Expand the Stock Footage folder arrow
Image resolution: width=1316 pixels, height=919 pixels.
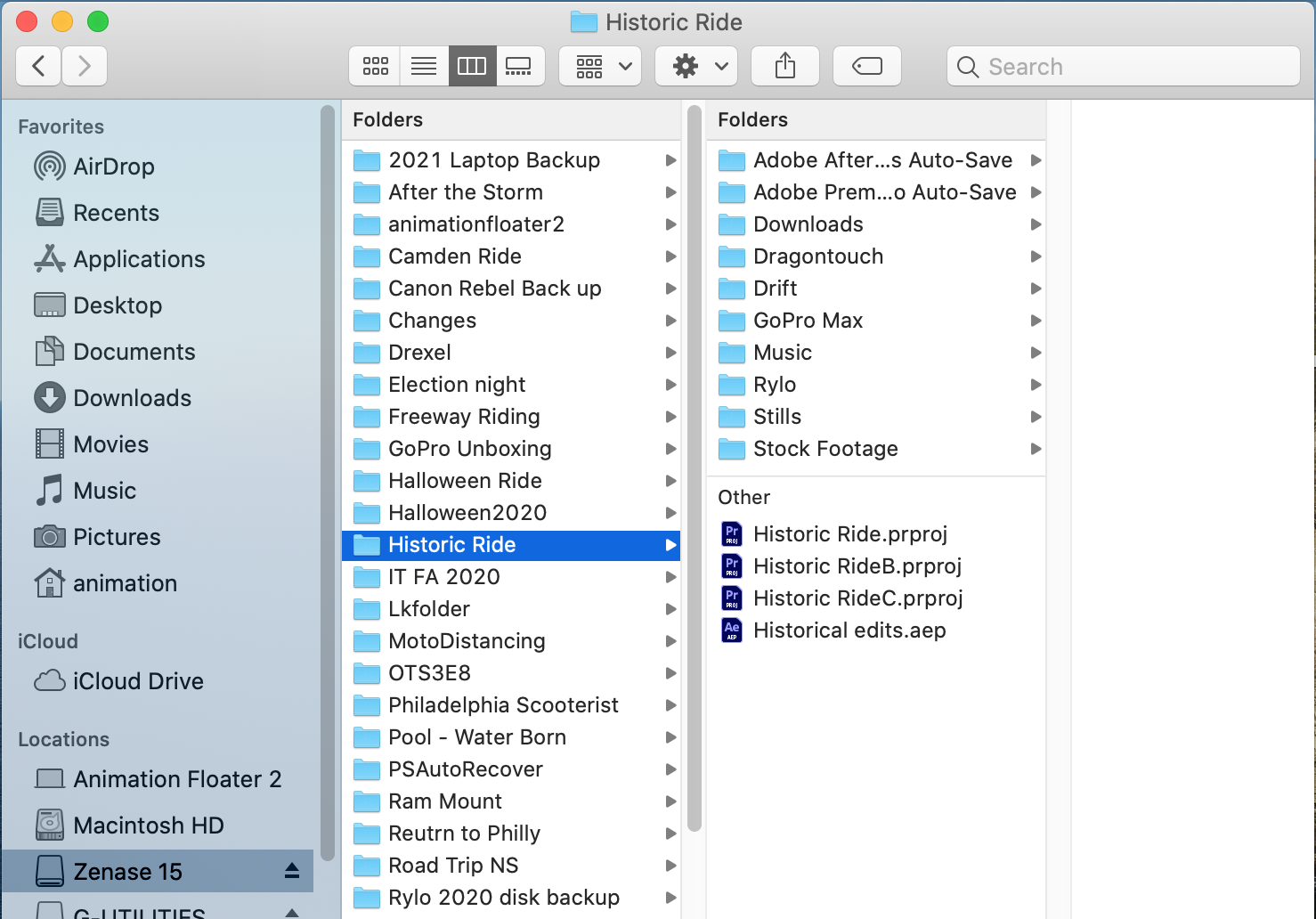(x=1036, y=449)
